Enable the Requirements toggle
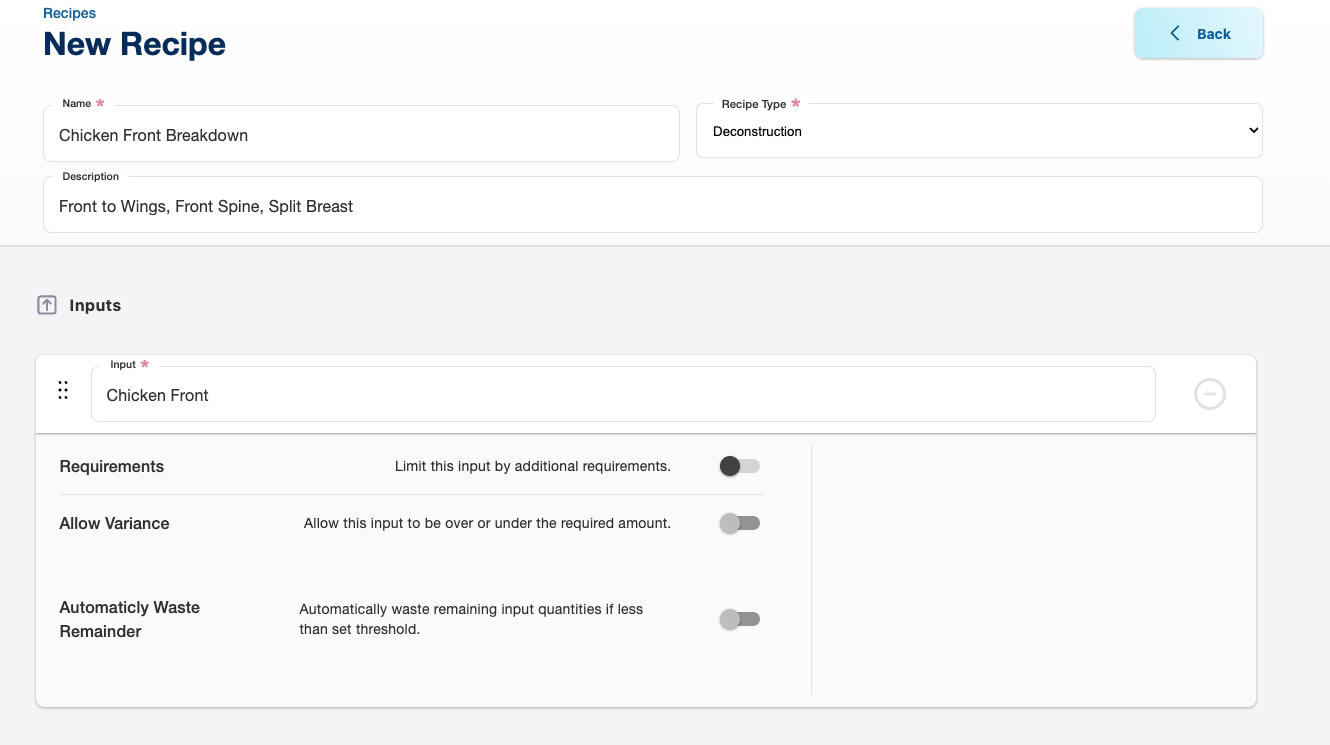Screen dimensions: 1330x745 [x=740, y=466]
